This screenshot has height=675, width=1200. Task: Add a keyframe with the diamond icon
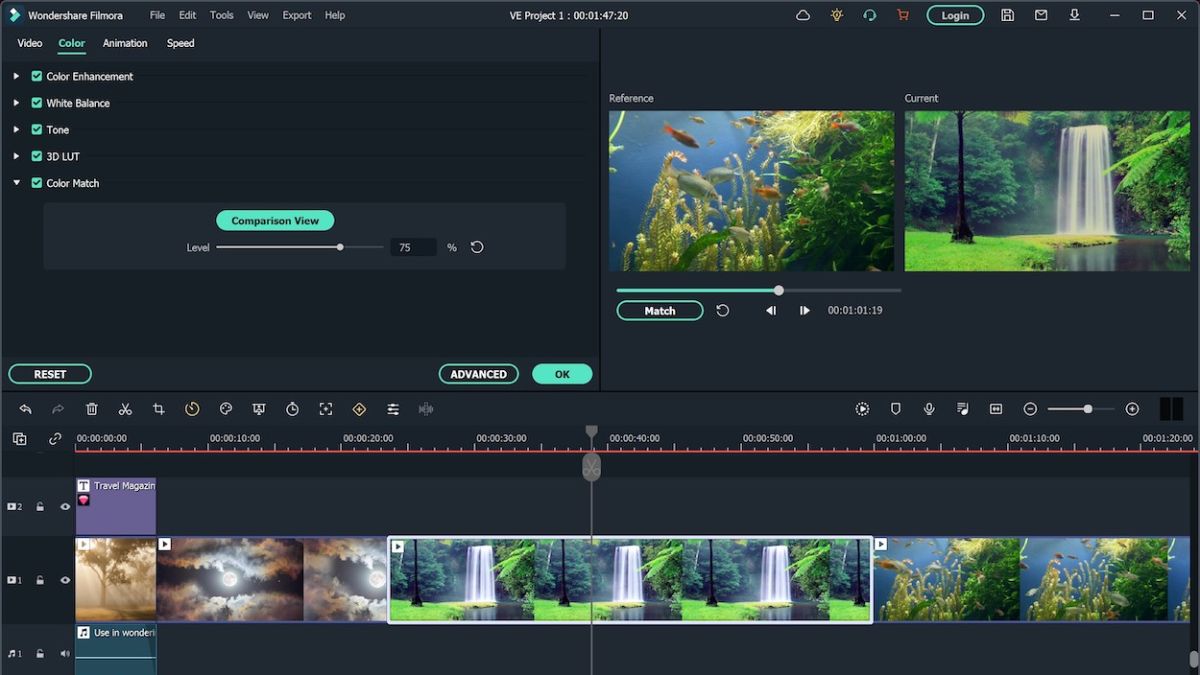click(x=359, y=409)
